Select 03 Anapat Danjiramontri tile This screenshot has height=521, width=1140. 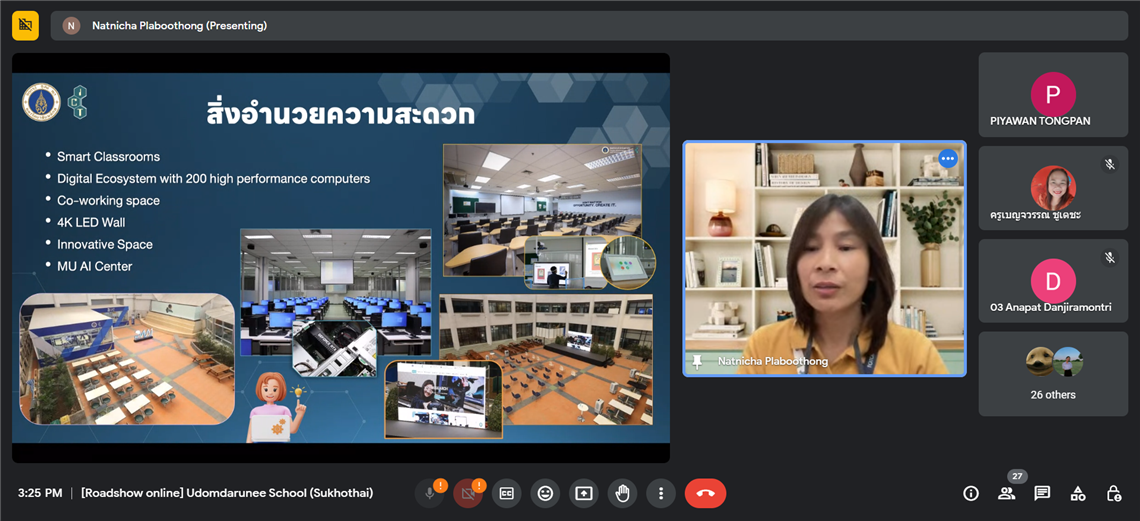[1053, 281]
